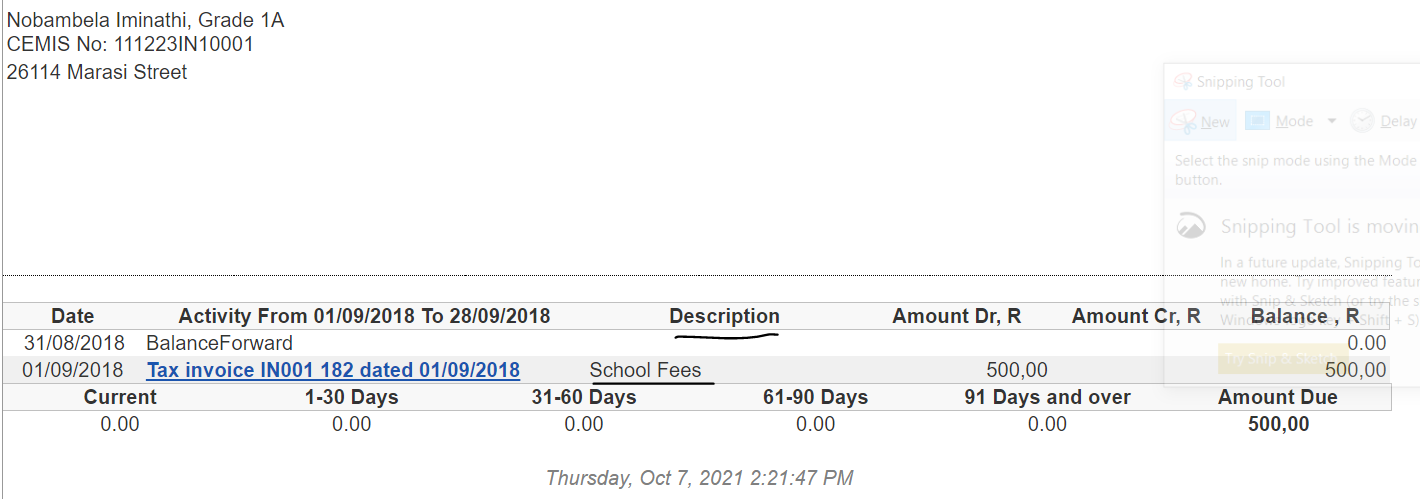Click the Amount Dr, R header

(x=956, y=316)
